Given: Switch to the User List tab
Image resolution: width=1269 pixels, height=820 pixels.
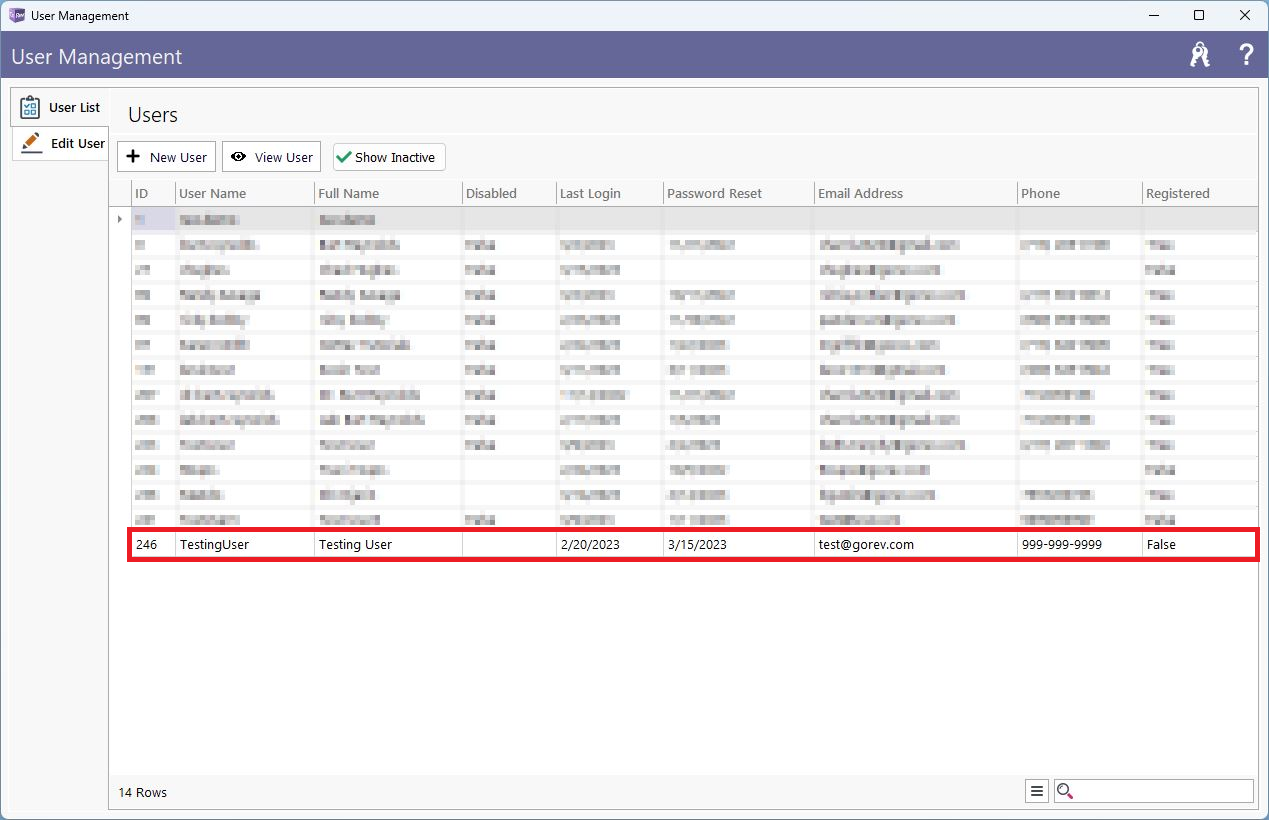Looking at the screenshot, I should 61,107.
